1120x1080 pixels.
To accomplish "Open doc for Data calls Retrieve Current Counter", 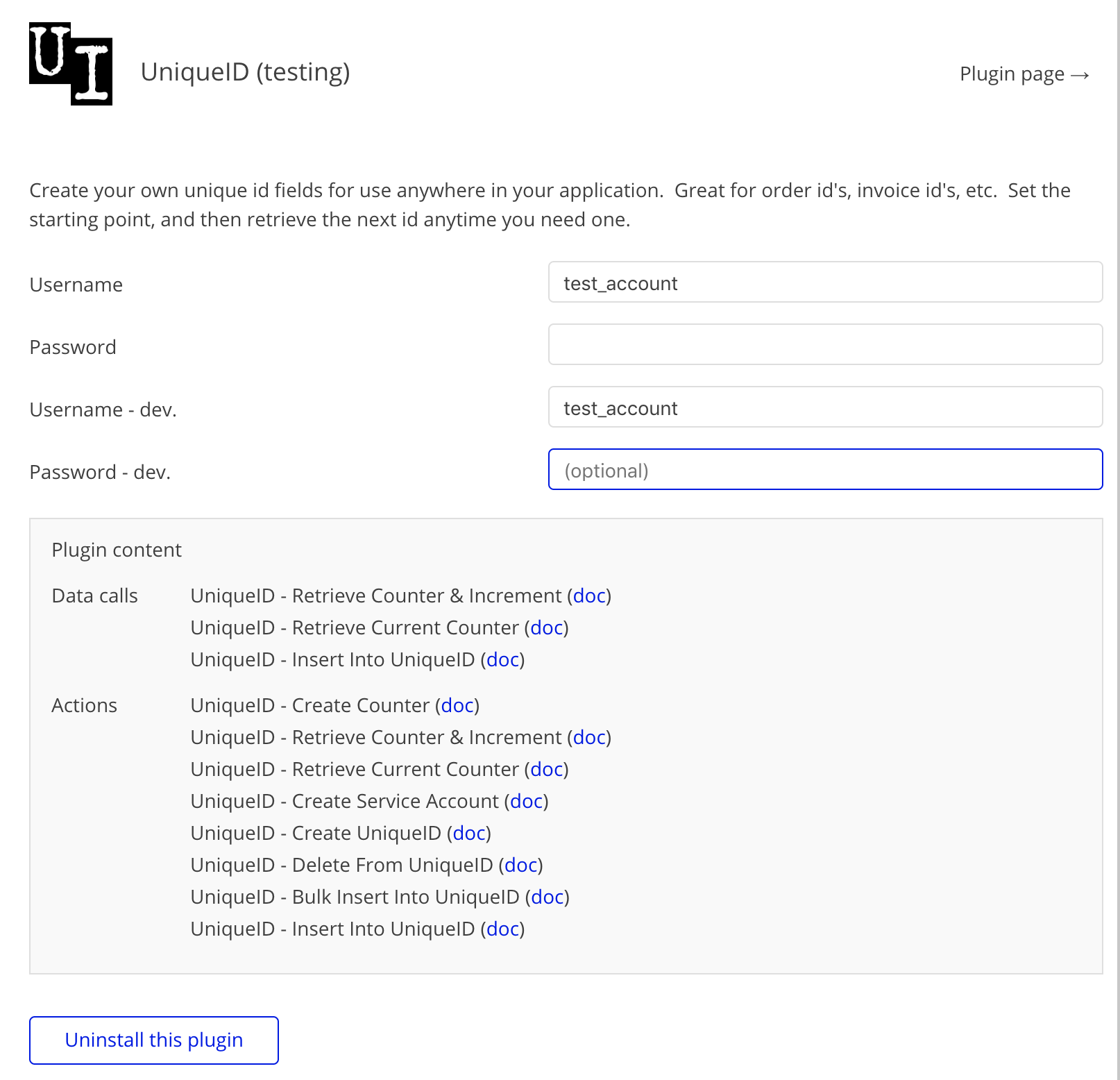I will click(547, 627).
